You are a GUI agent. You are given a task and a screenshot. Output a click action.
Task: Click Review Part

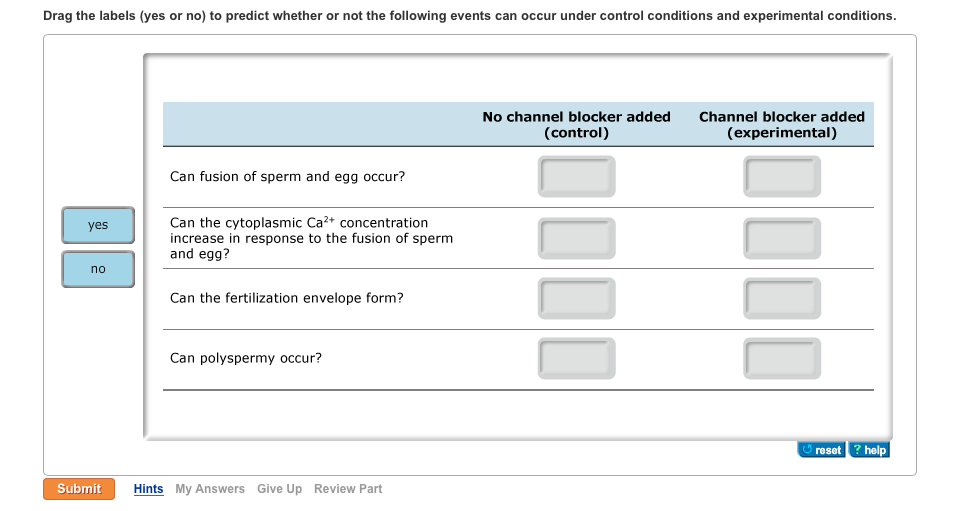pos(348,489)
